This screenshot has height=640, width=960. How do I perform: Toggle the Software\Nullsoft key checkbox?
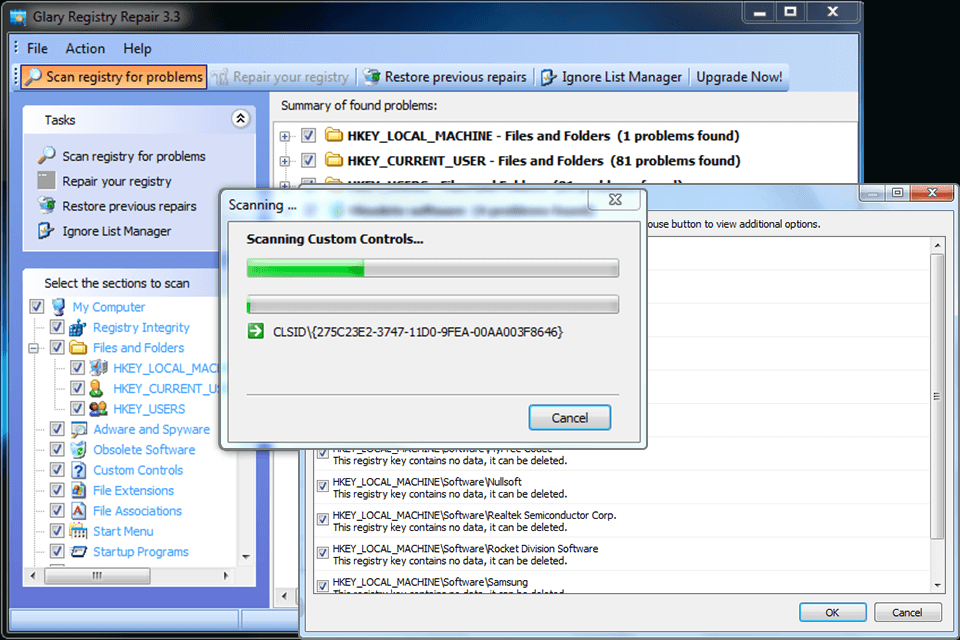tap(322, 486)
